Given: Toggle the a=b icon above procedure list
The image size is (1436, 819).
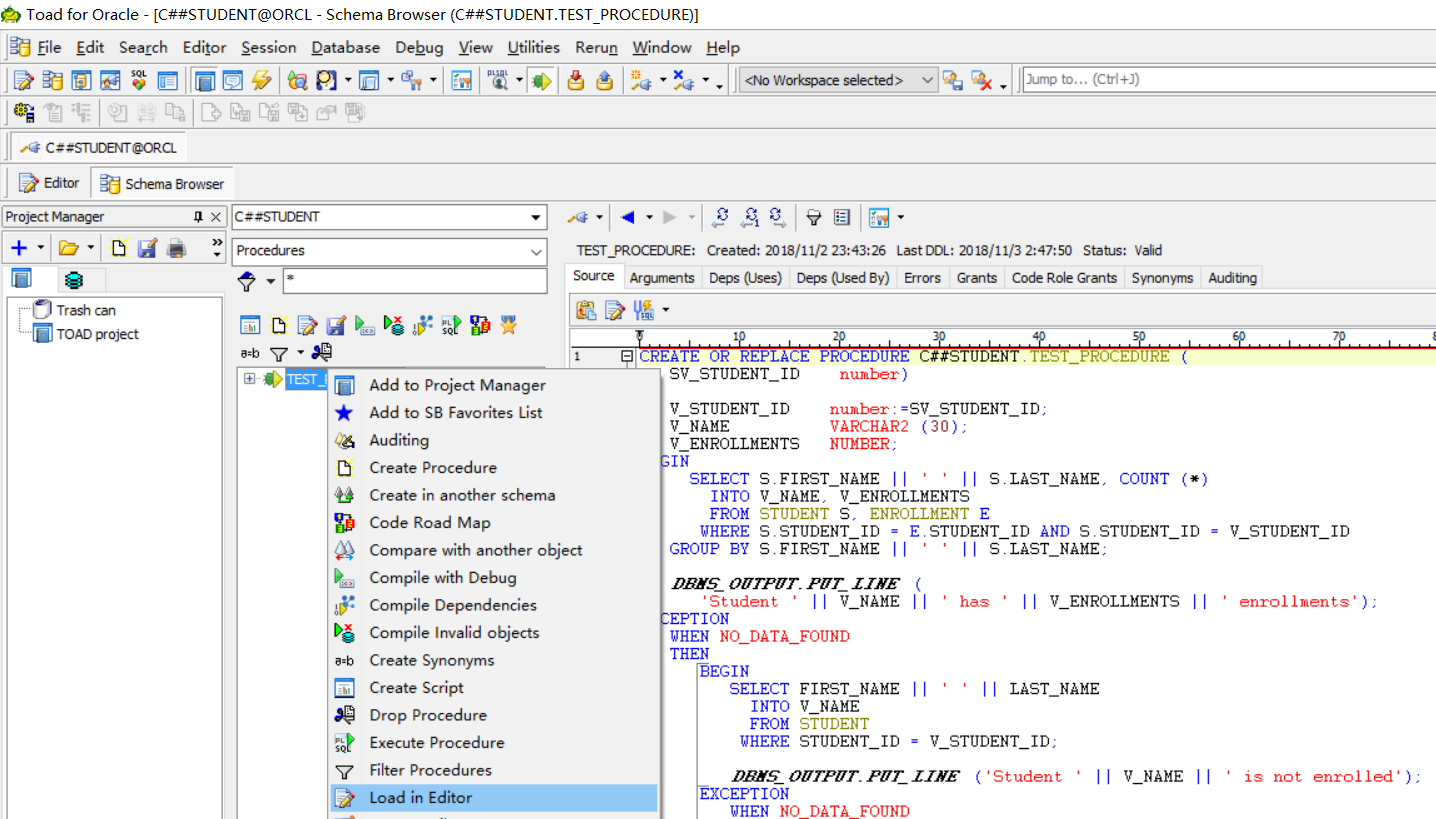Looking at the screenshot, I should 249,353.
